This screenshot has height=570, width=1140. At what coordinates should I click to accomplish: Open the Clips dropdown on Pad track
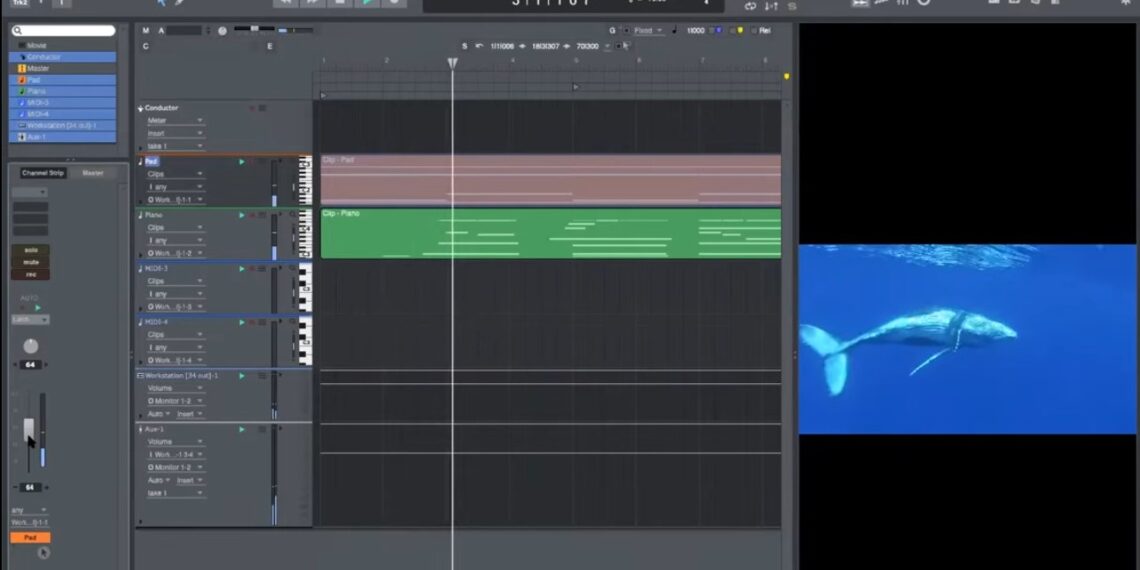point(174,174)
